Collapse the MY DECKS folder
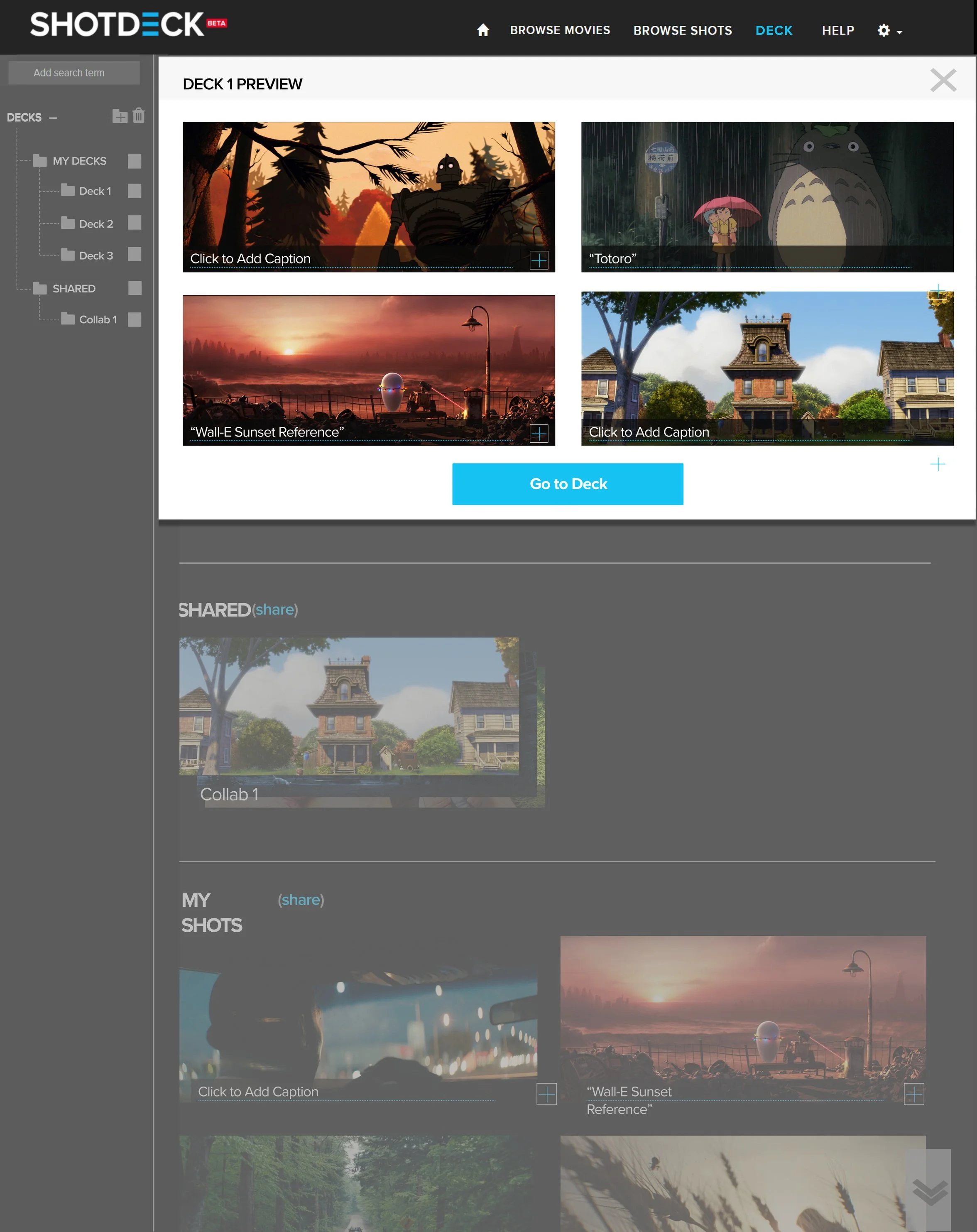This screenshot has width=977, height=1232. point(40,161)
